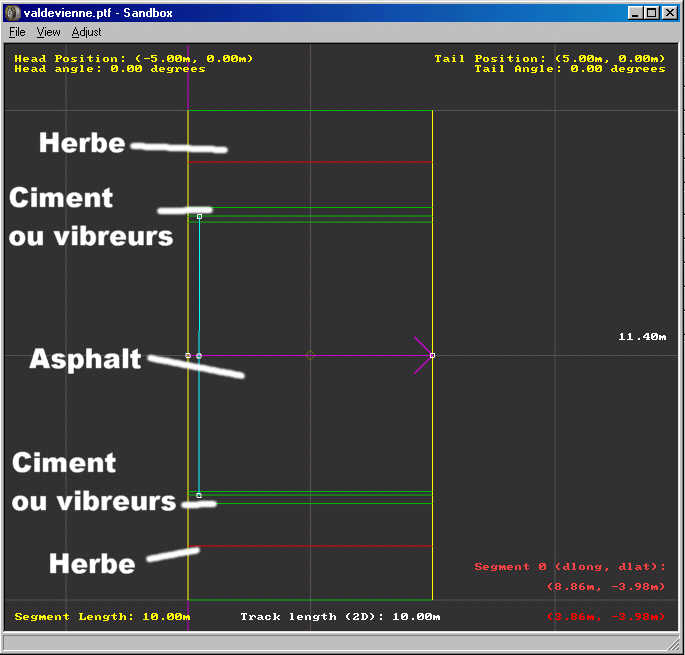The height and width of the screenshot is (655, 685).
Task: Maximize the Sandbox window
Action: point(651,13)
